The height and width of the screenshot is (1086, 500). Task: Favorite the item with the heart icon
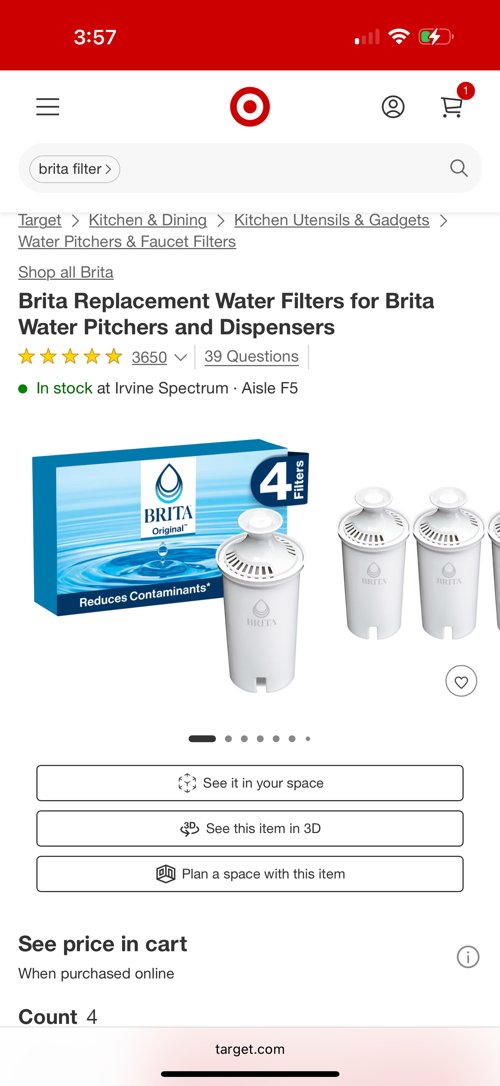point(461,682)
